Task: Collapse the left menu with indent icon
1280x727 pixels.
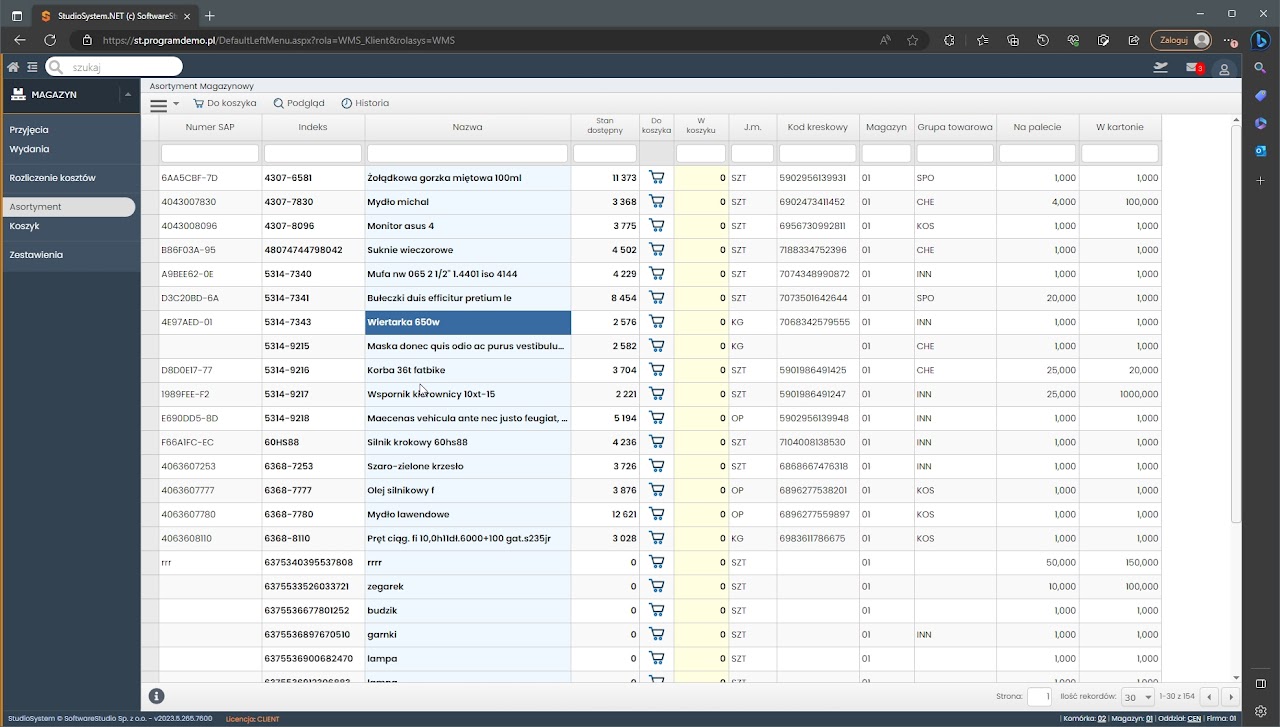Action: pyautogui.click(x=32, y=67)
